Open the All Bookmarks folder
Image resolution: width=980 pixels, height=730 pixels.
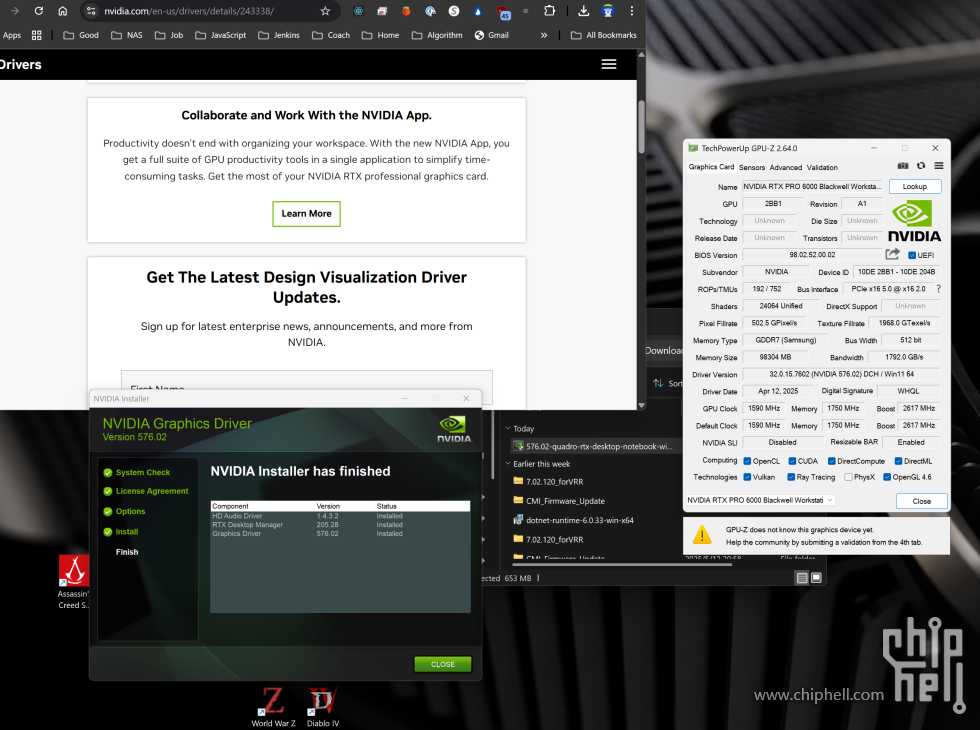click(x=604, y=35)
